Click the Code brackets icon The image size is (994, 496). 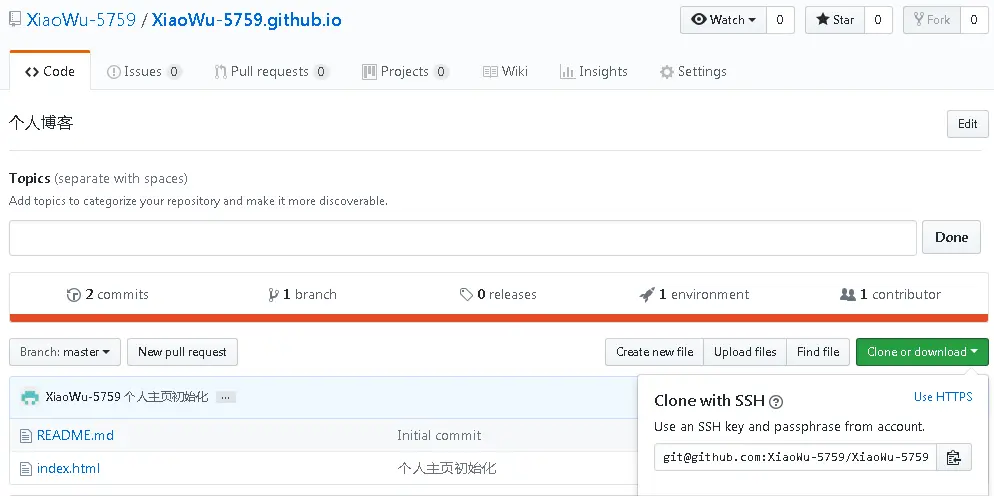click(32, 72)
